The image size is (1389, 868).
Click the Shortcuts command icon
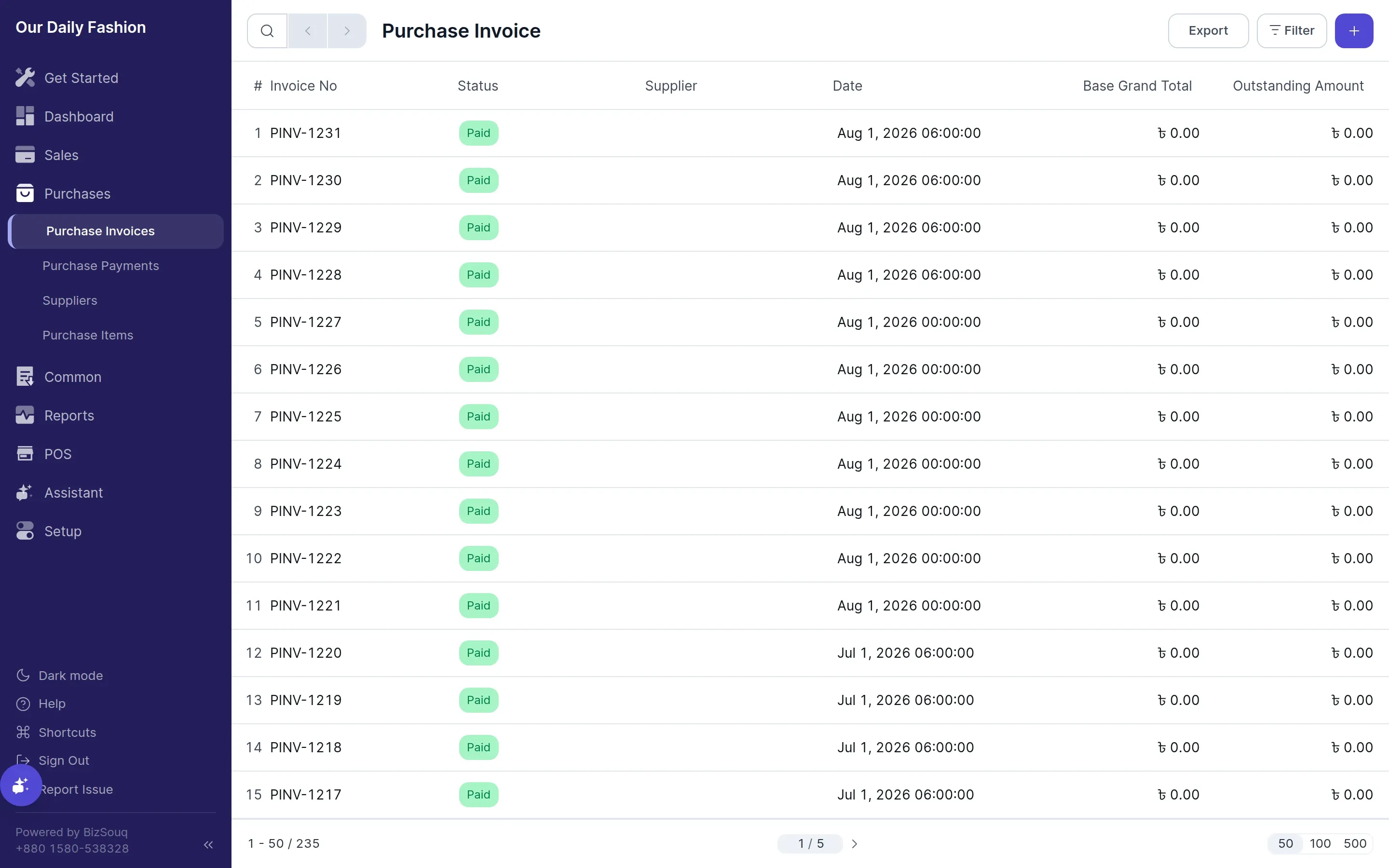pyautogui.click(x=23, y=732)
